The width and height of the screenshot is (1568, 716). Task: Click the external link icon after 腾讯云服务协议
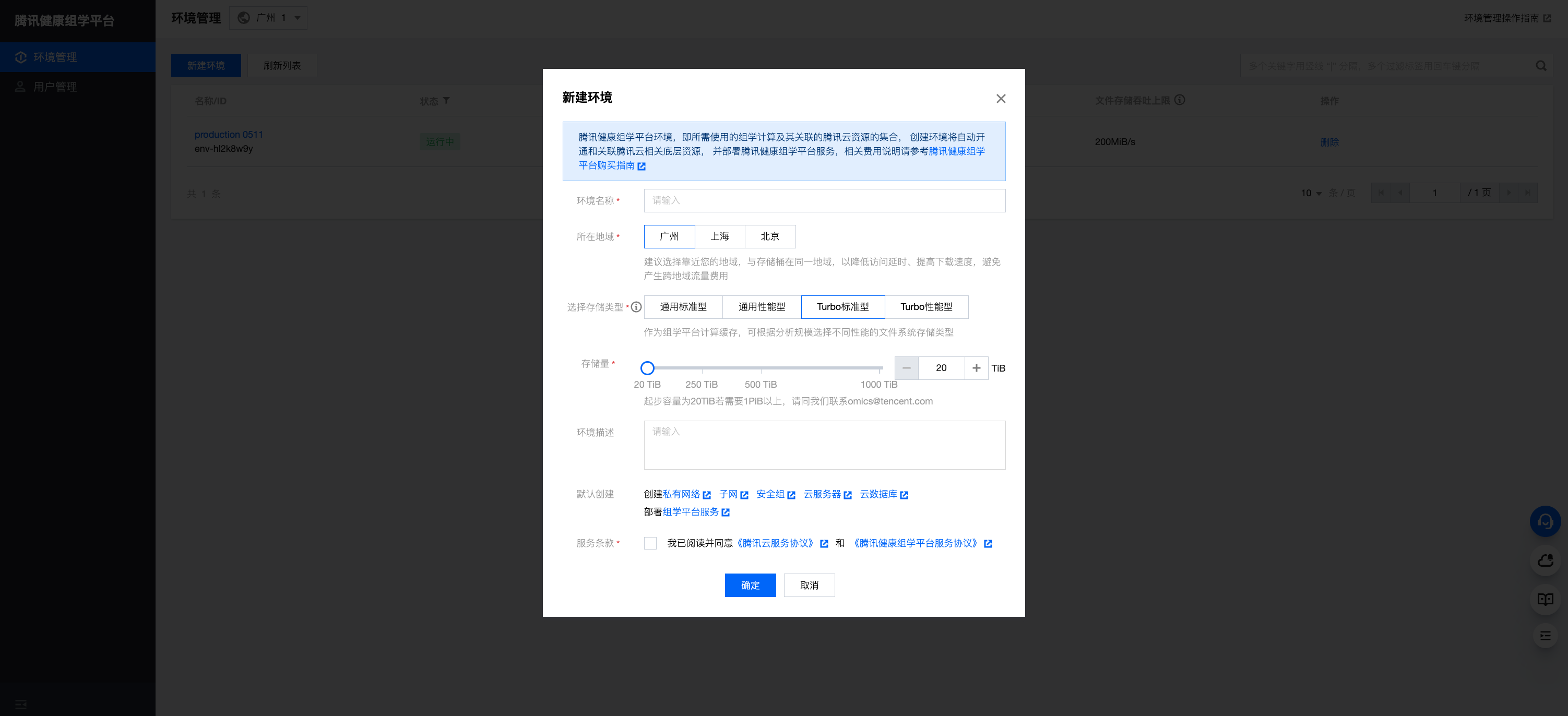coord(824,544)
